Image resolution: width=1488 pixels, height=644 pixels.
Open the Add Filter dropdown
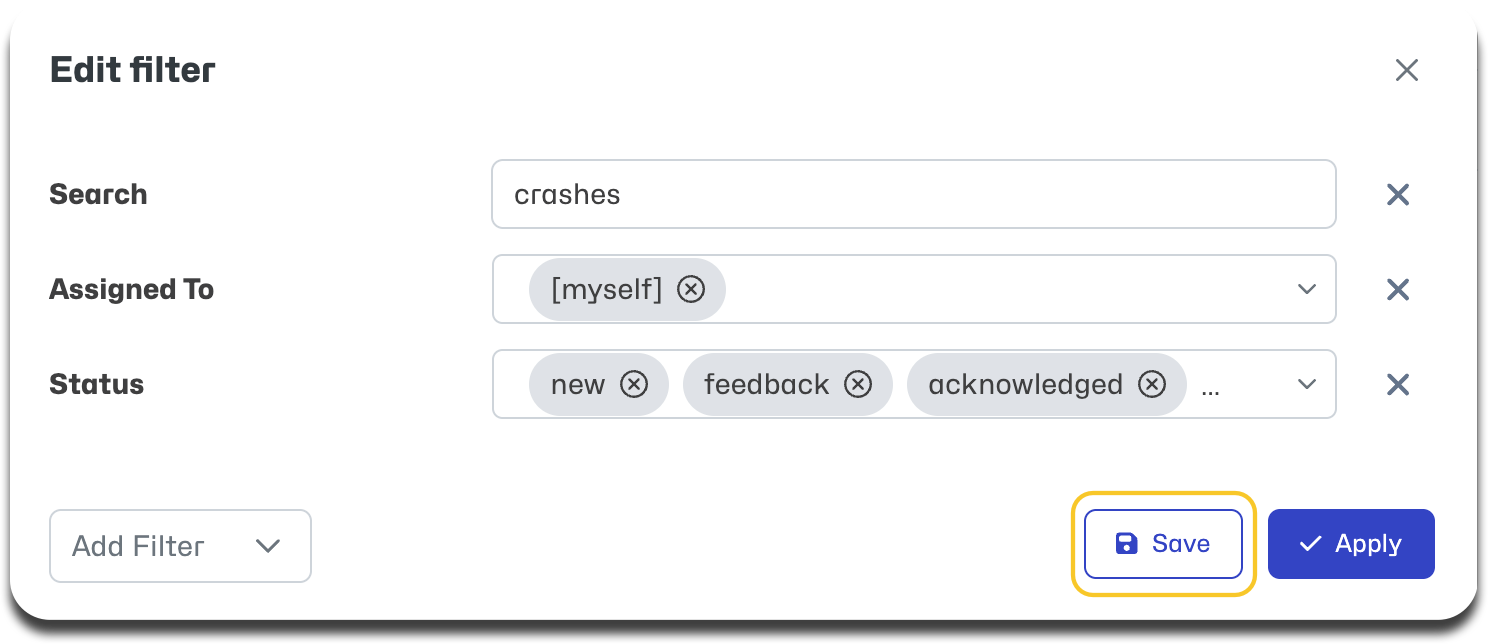coord(180,546)
